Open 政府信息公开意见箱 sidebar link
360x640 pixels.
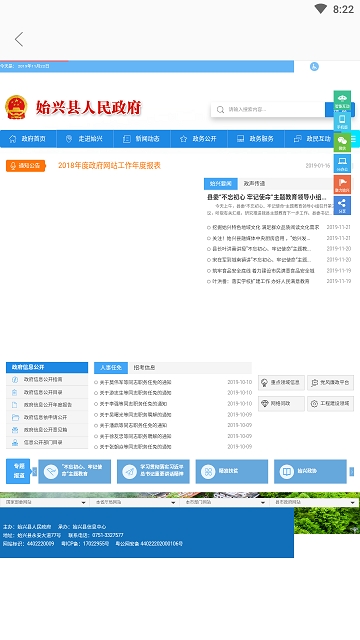pos(47,430)
